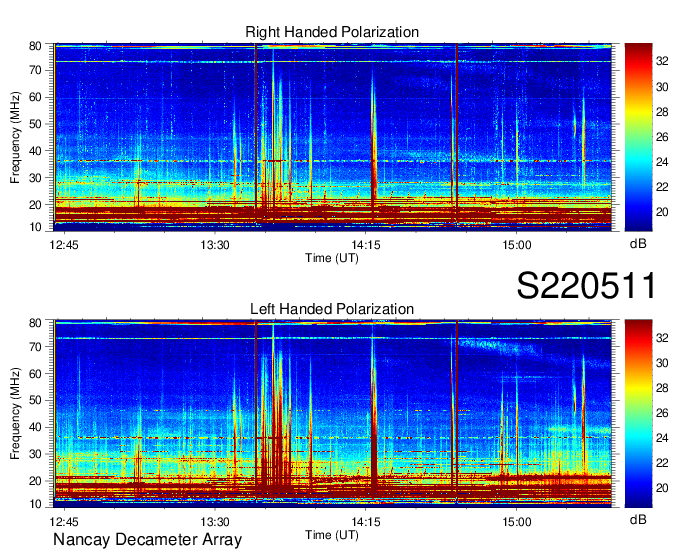
Task: Click the 30 dB label on Left Handed colorbar
Action: [662, 363]
